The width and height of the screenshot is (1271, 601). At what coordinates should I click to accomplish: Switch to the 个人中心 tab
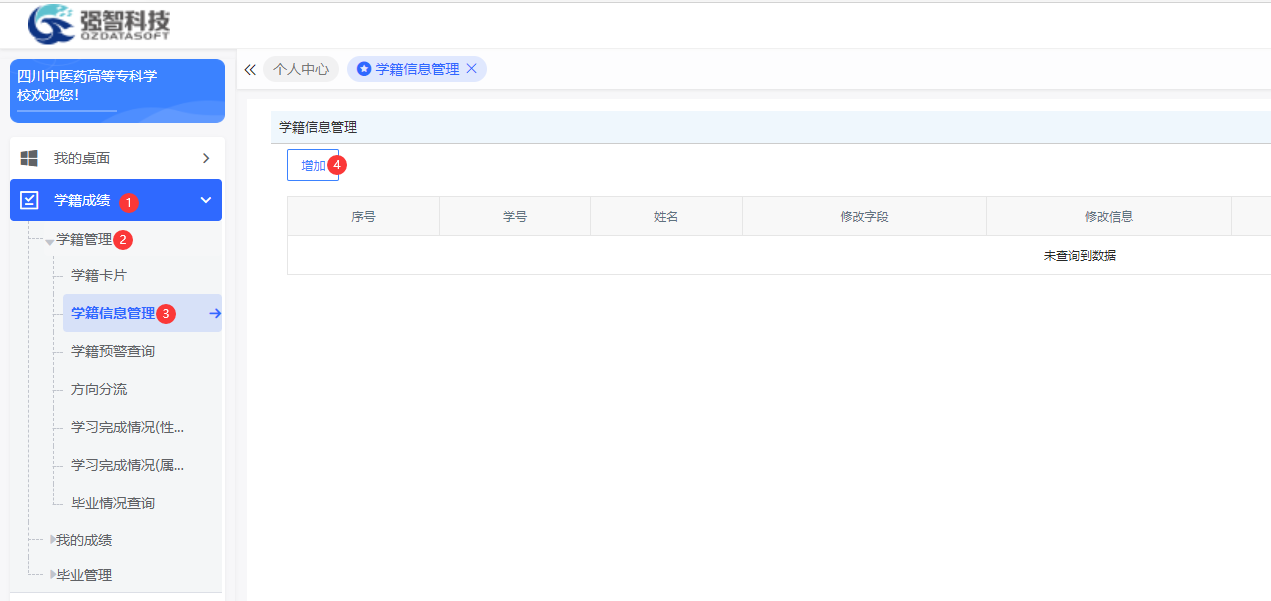301,69
